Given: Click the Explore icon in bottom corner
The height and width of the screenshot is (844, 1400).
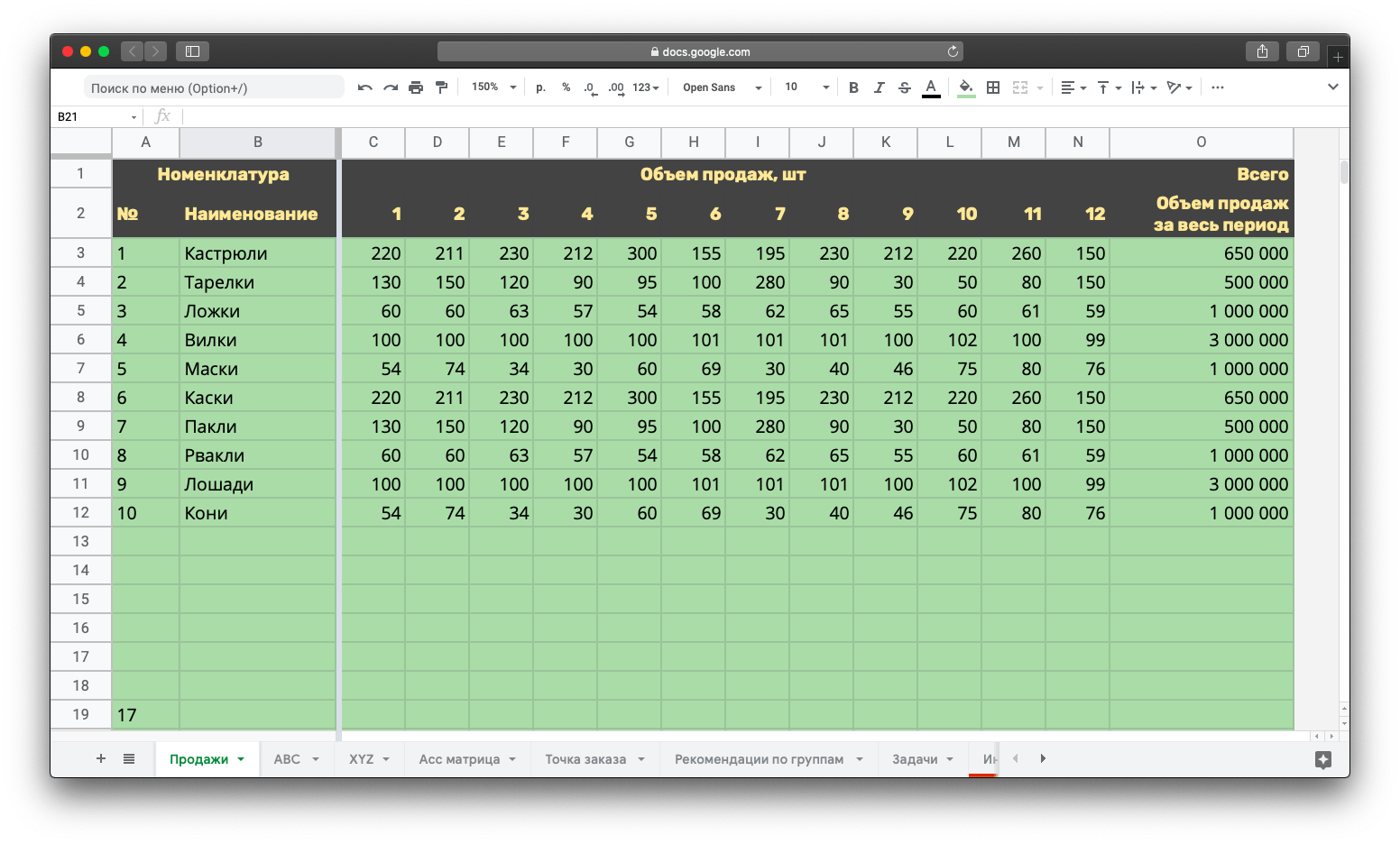Looking at the screenshot, I should pyautogui.click(x=1322, y=759).
